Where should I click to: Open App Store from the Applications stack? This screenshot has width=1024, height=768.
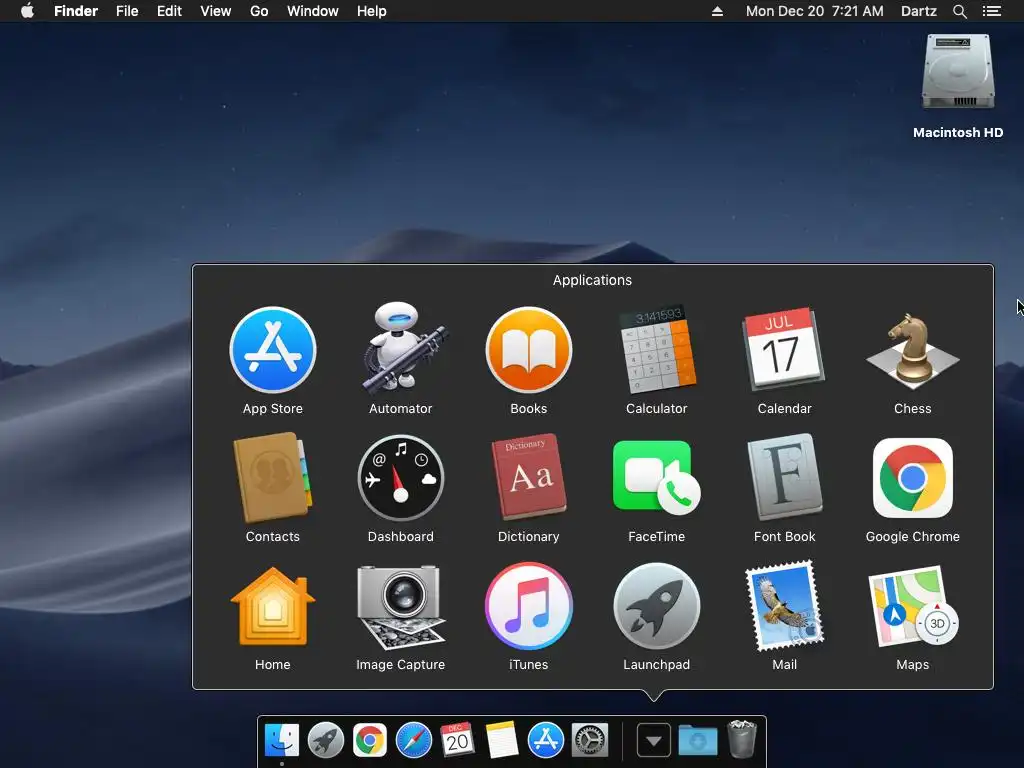point(273,350)
